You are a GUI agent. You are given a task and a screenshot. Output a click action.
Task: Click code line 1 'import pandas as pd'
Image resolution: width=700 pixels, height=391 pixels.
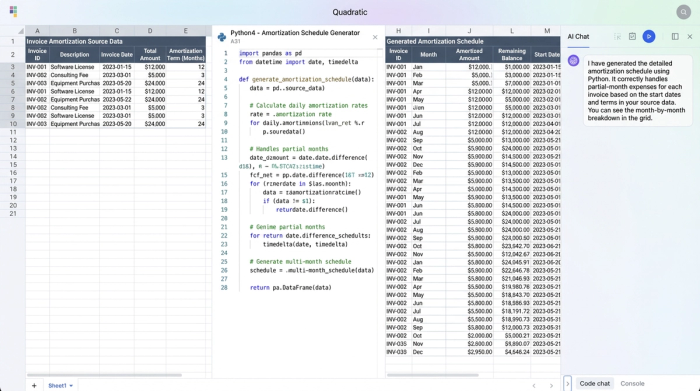(271, 53)
